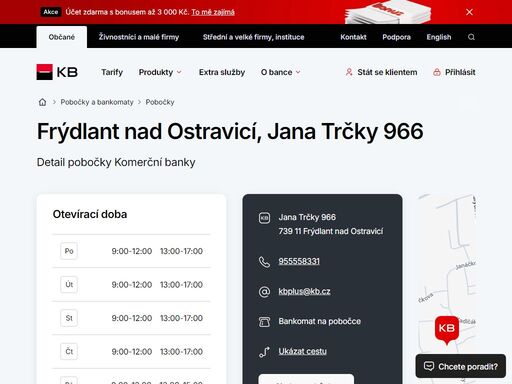Click the Akce badge in banner
The width and height of the screenshot is (512, 384).
point(51,12)
